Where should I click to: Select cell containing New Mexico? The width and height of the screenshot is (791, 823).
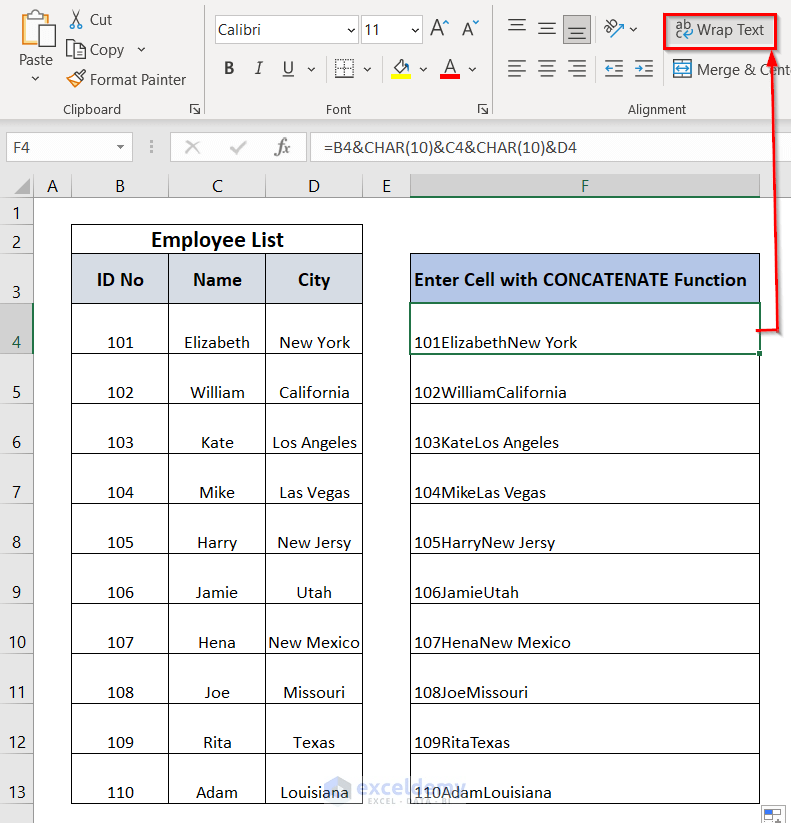314,629
